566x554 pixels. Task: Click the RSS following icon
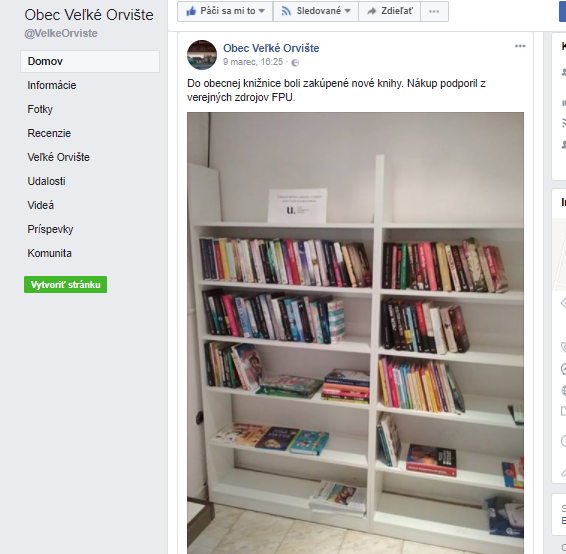[286, 11]
